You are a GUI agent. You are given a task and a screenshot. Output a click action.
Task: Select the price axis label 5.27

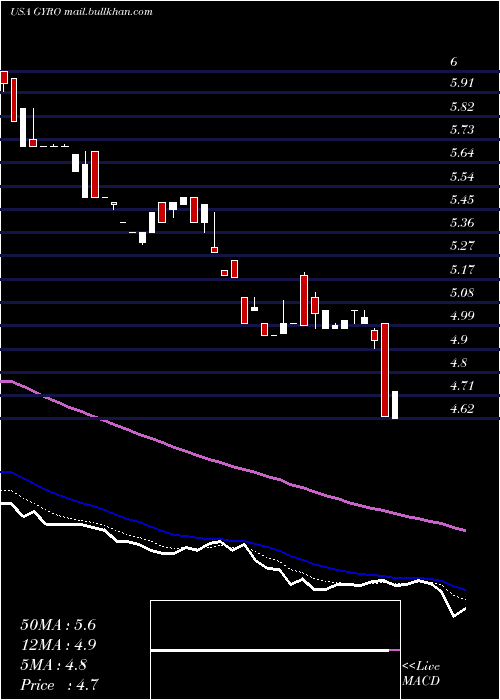tap(462, 246)
